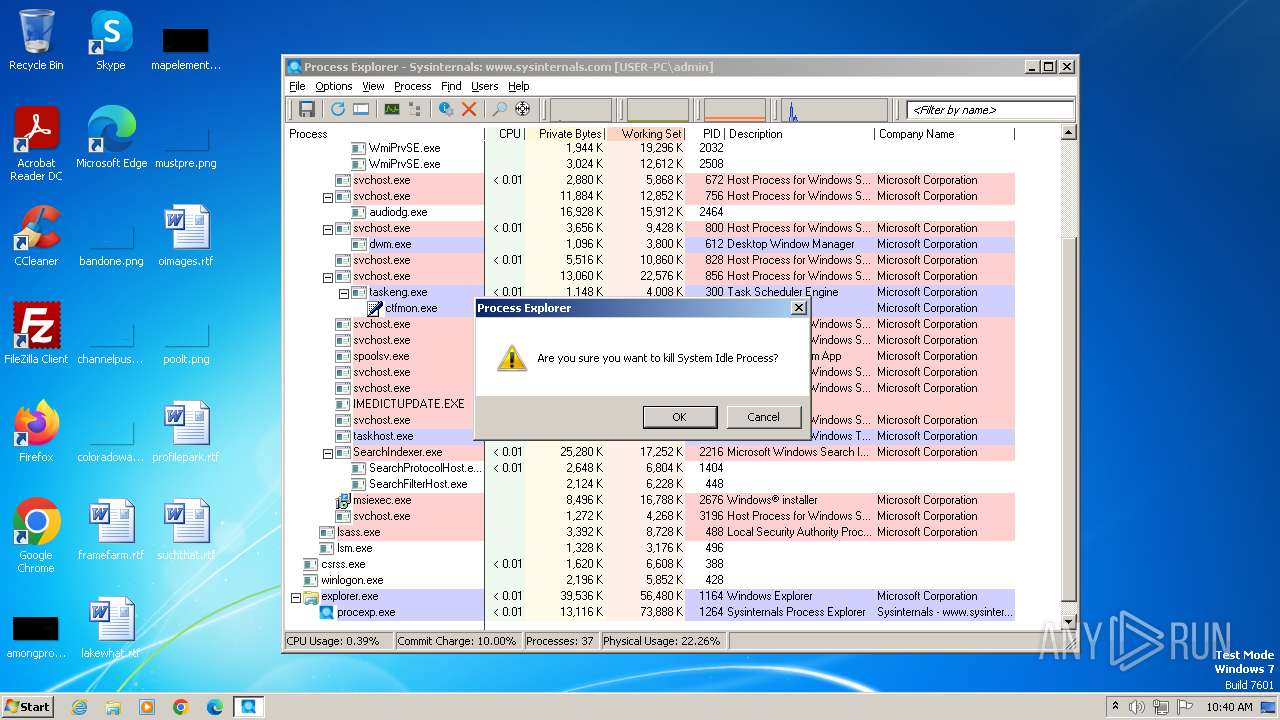
Task: Open Microsoft Edge desktop icon
Action: pyautogui.click(x=111, y=139)
